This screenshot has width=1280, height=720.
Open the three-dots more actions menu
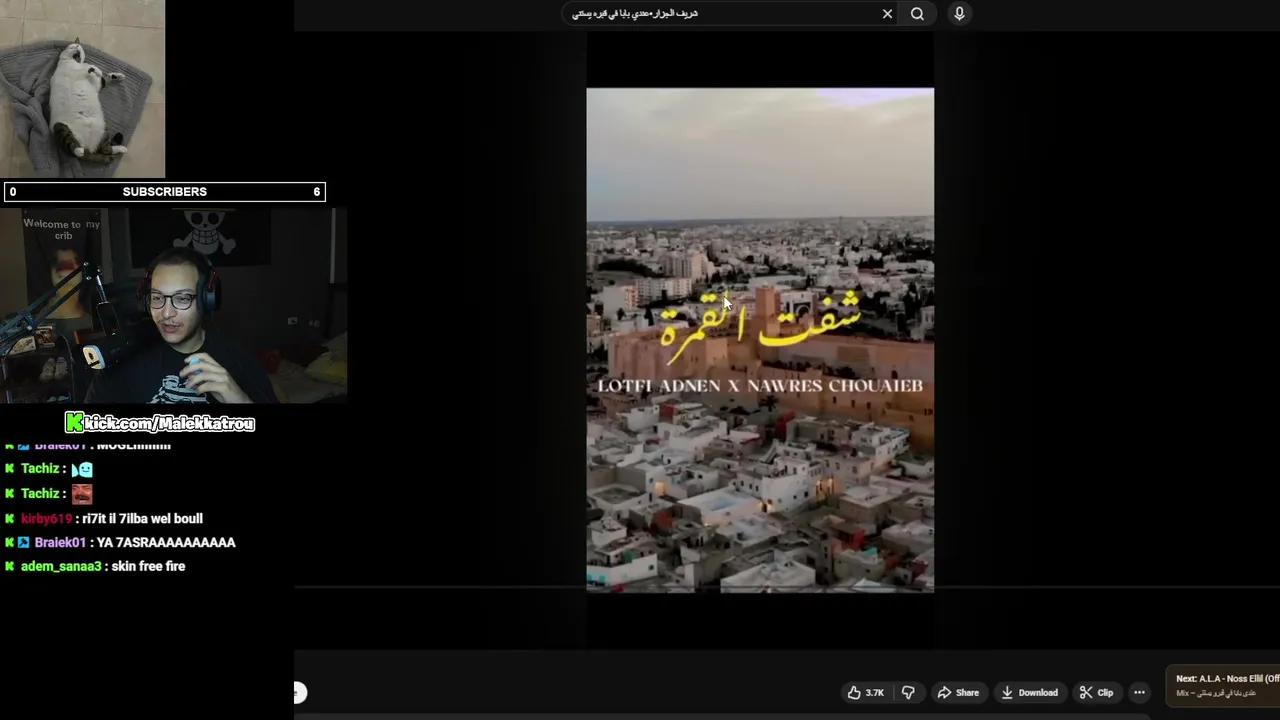click(x=1139, y=692)
